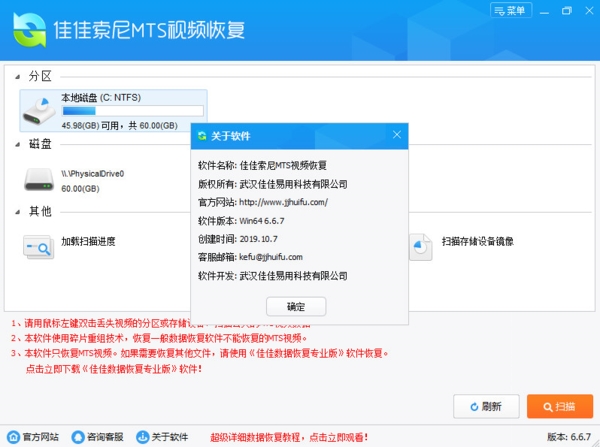Click the 关于软件 dialog title icon
The height and width of the screenshot is (447, 600).
coord(202,136)
